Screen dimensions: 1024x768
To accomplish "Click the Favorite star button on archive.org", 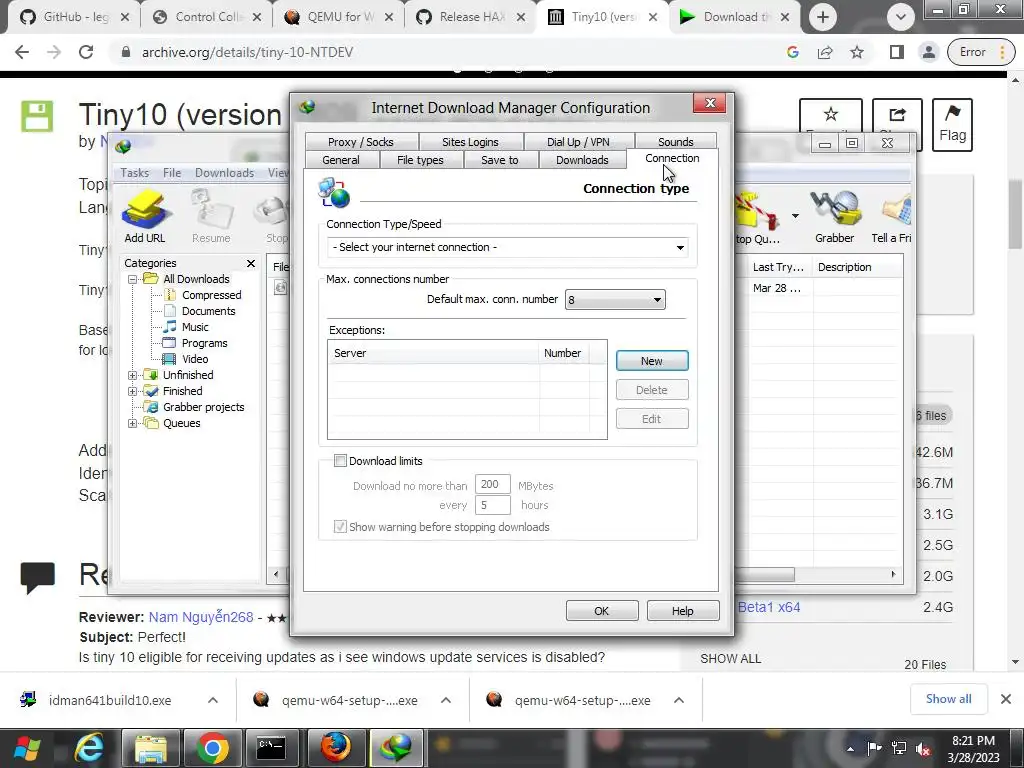I will (x=831, y=116).
